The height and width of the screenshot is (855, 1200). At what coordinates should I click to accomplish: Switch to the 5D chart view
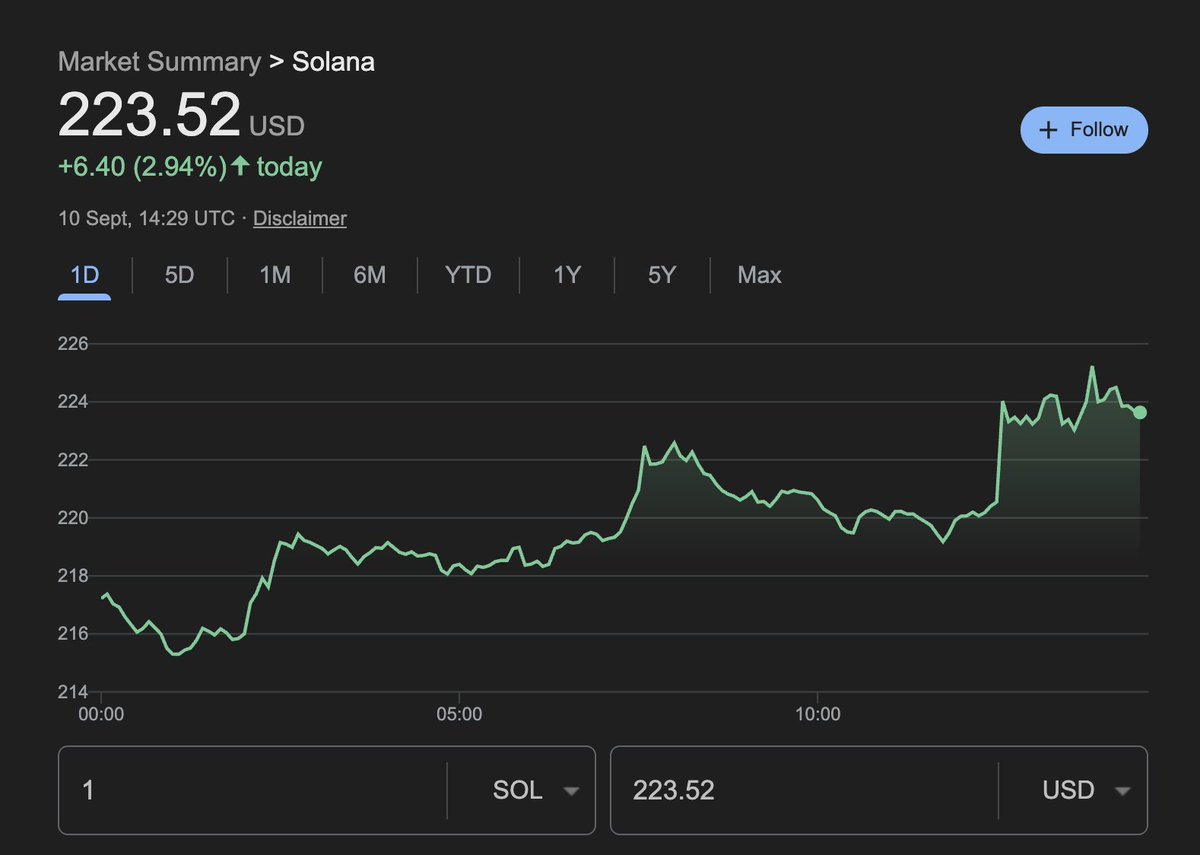coord(178,275)
